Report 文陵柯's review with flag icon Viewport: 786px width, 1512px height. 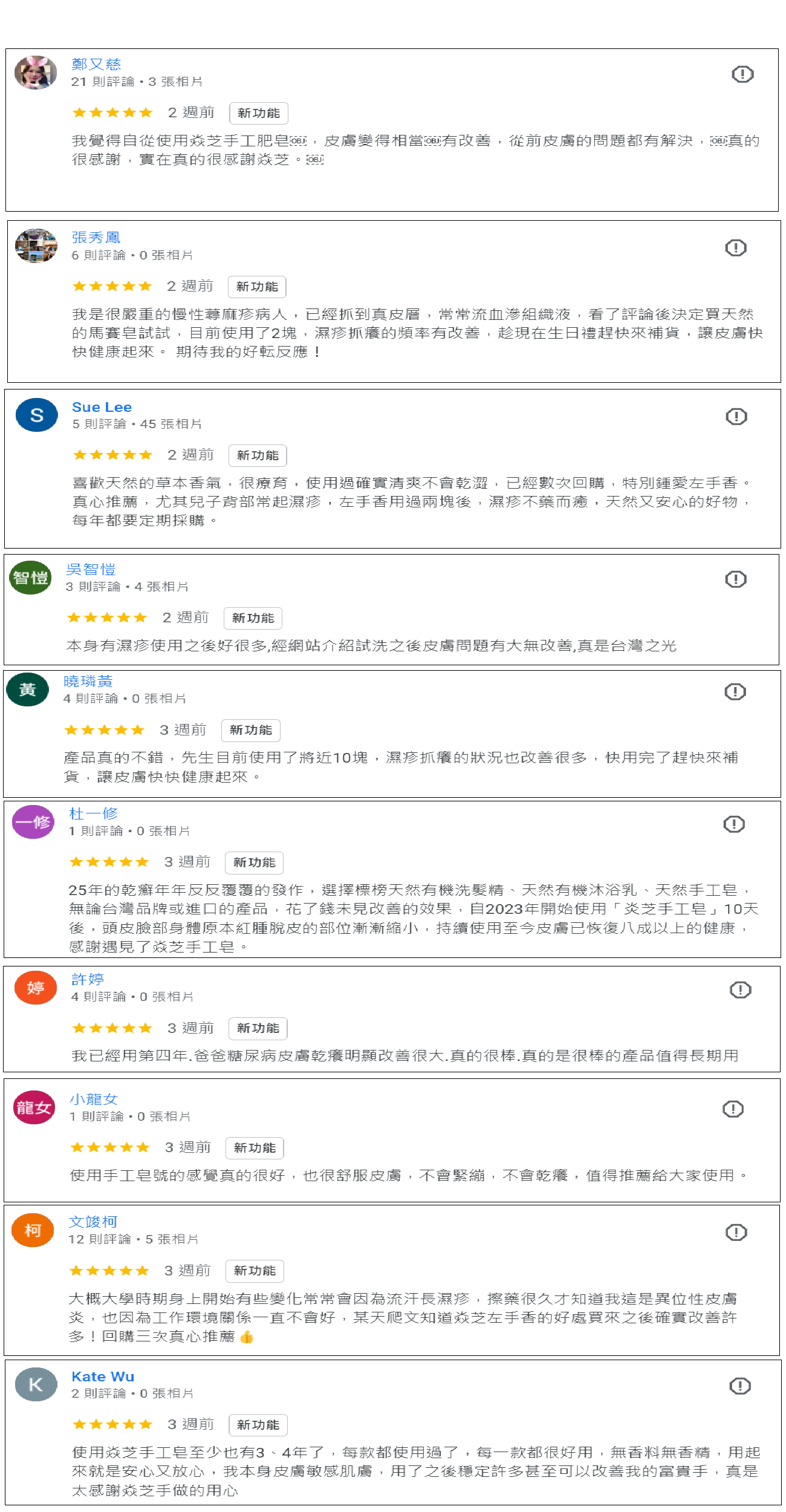pyautogui.click(x=736, y=1233)
